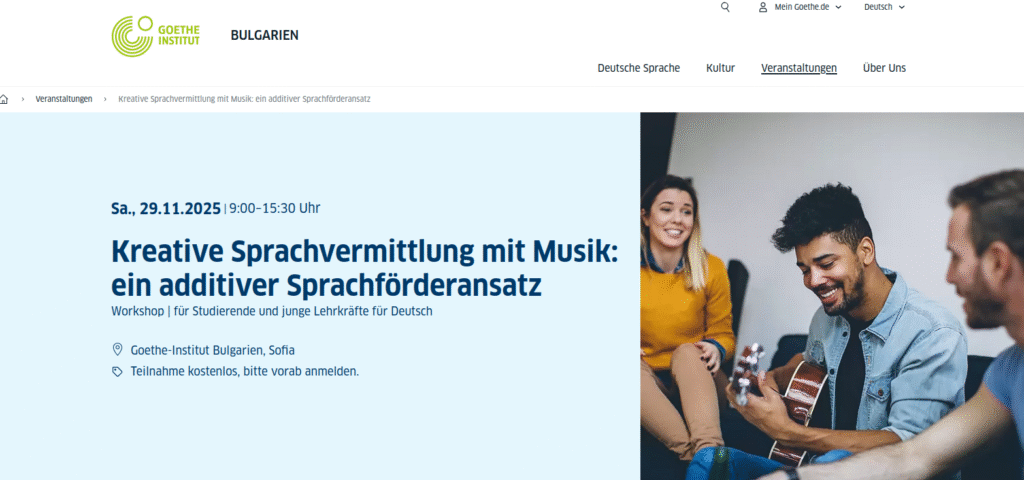
Task: Click the search magnifier icon
Action: tap(725, 7)
